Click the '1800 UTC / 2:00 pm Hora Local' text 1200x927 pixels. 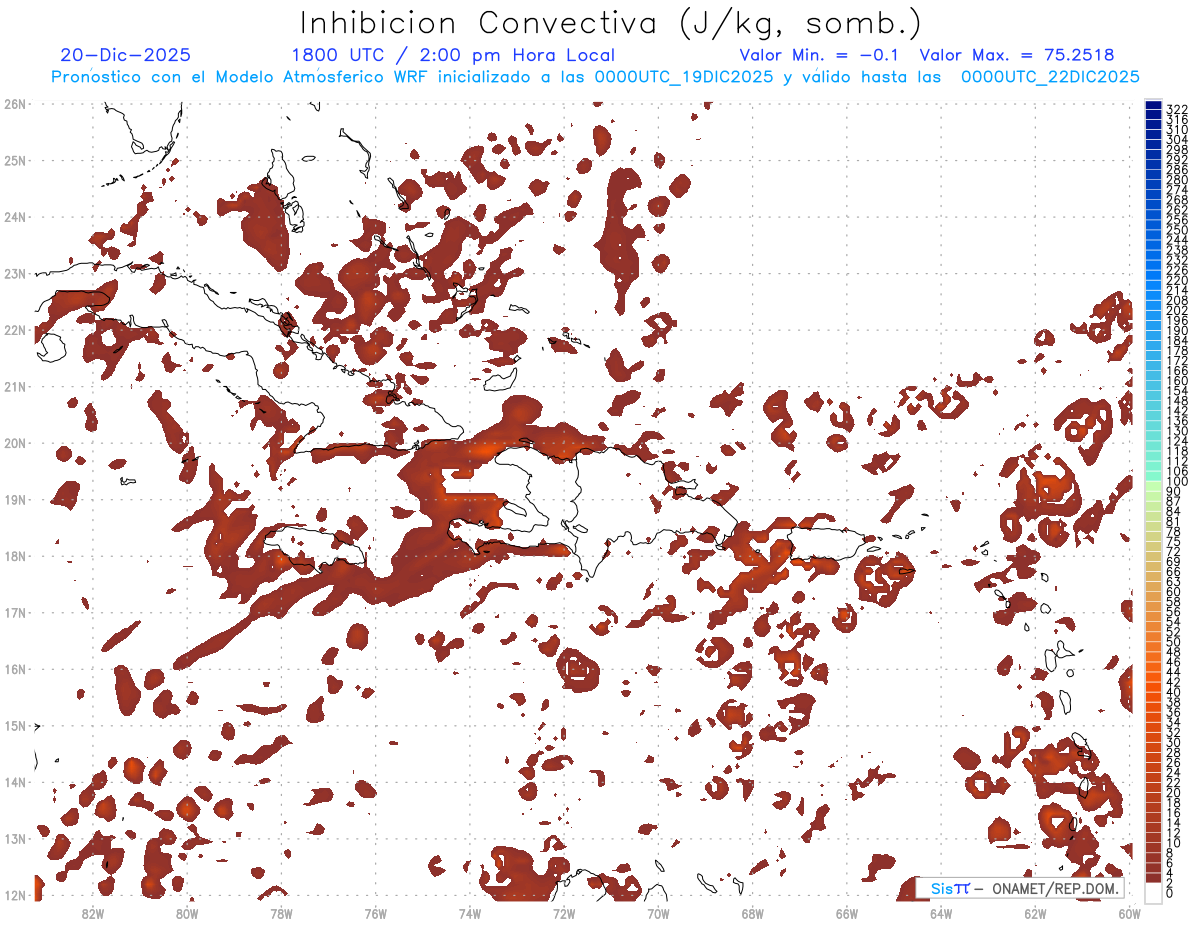pyautogui.click(x=453, y=55)
